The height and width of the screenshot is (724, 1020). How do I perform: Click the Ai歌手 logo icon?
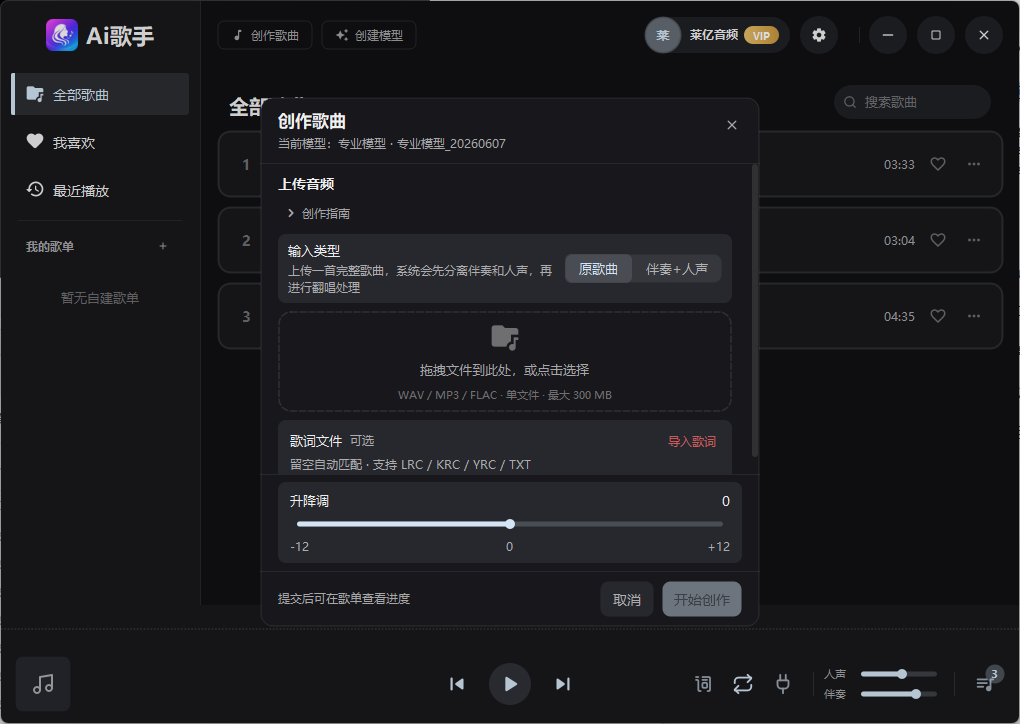tap(62, 35)
